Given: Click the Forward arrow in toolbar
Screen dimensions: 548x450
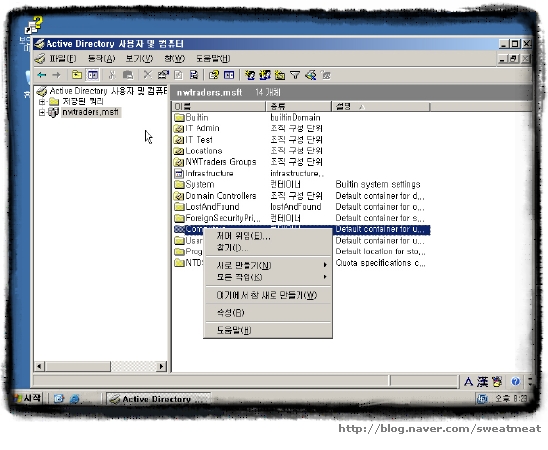Looking at the screenshot, I should pyautogui.click(x=56, y=75).
